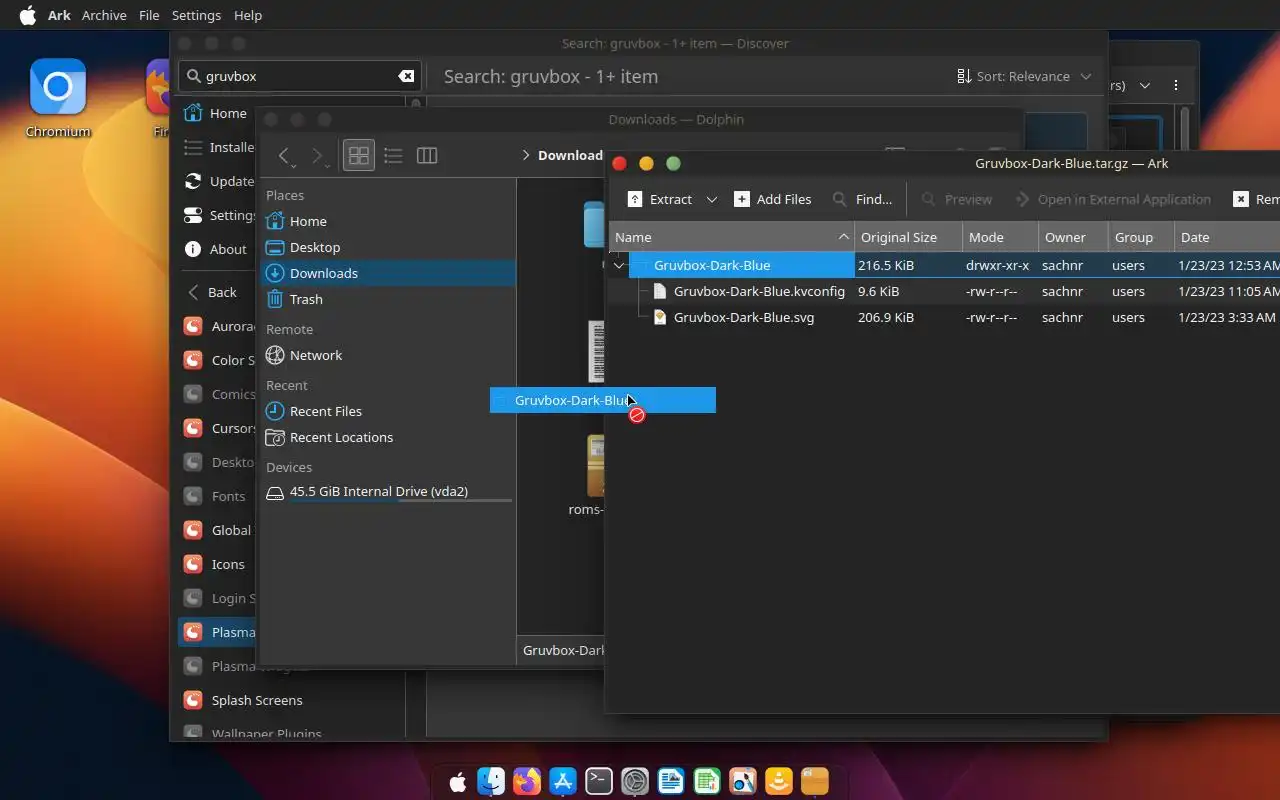Open Trash in Dolphin Places
Screen dimensions: 1280x800
click(388, 299)
